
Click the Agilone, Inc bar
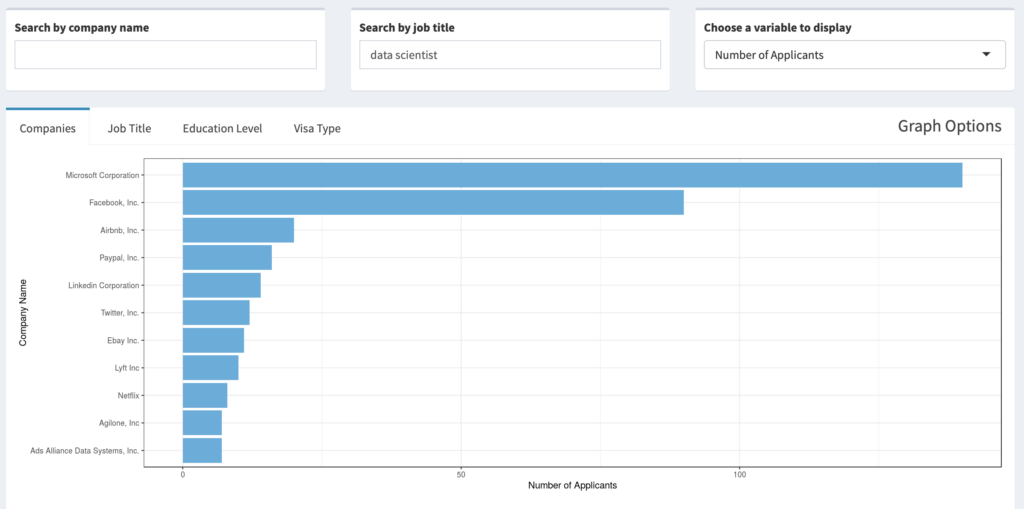point(202,423)
